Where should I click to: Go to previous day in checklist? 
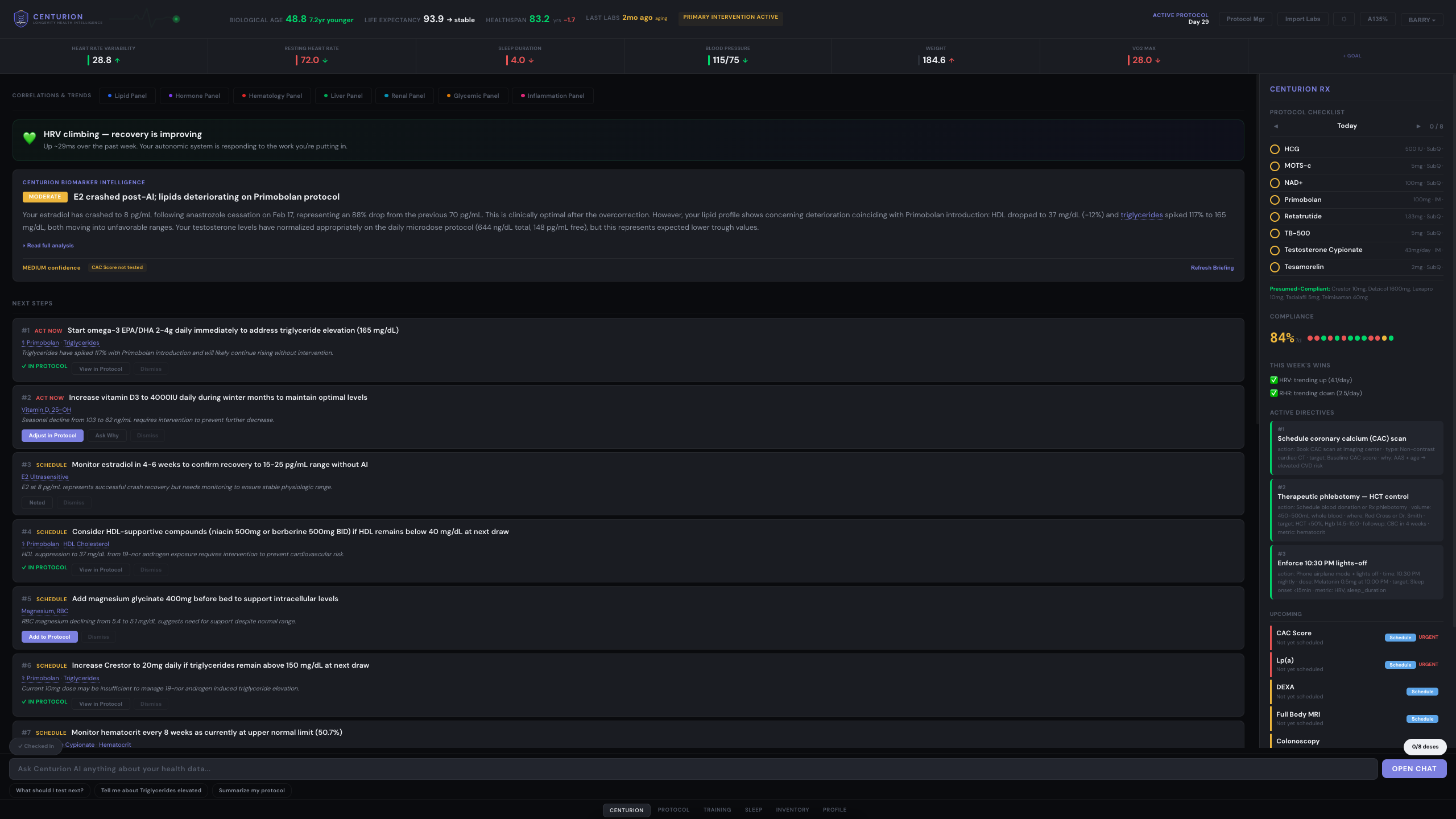click(x=1276, y=126)
